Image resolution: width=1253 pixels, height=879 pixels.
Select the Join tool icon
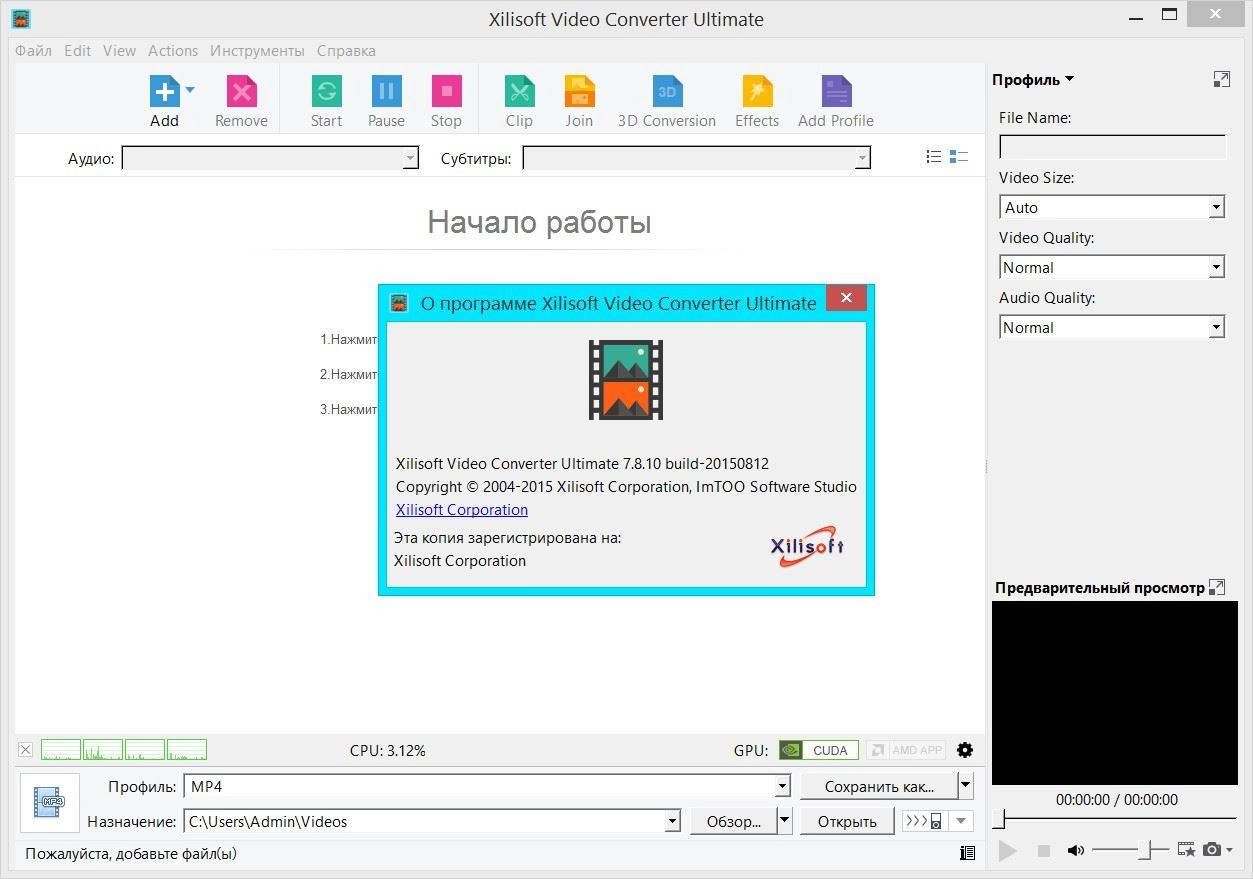click(579, 92)
